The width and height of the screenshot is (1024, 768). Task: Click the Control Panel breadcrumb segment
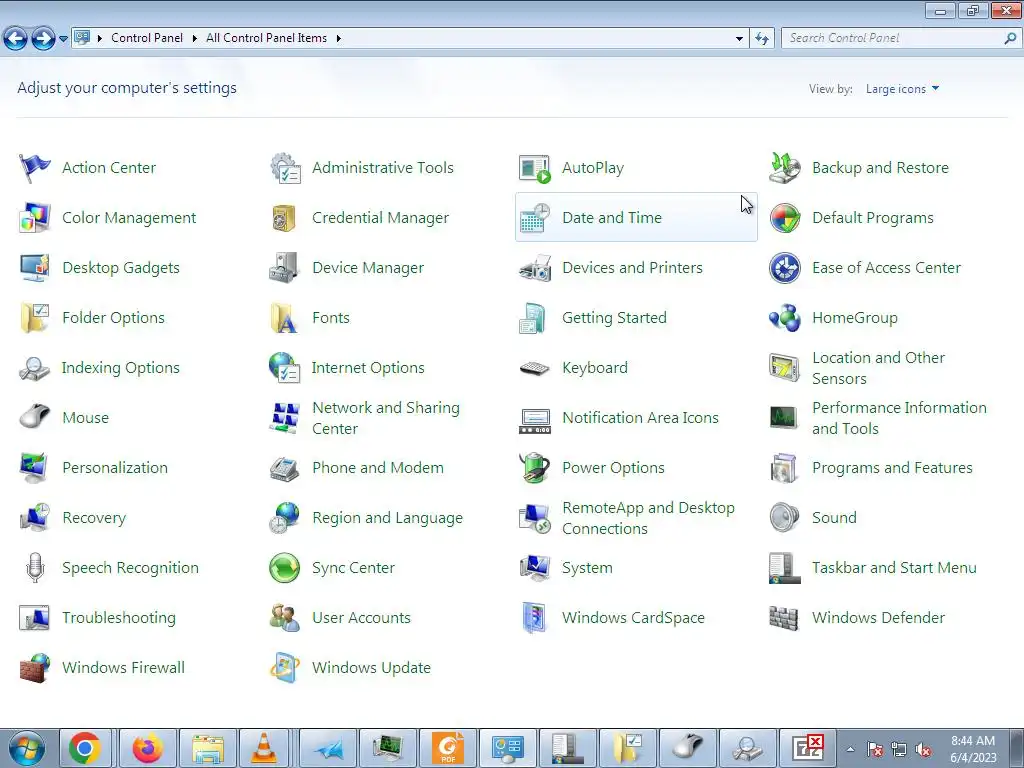click(x=147, y=38)
